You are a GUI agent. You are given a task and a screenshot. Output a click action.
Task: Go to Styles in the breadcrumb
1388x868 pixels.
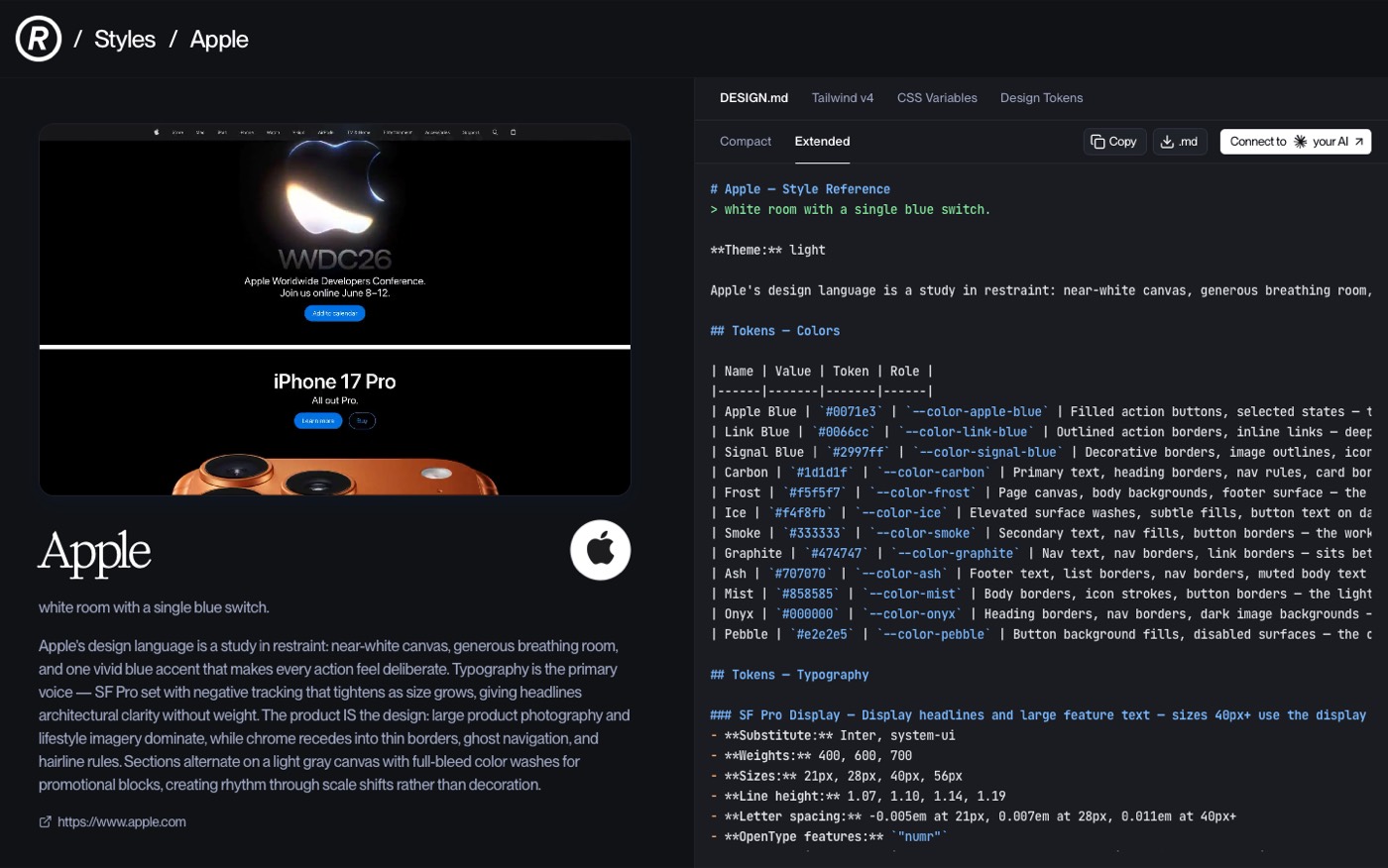click(x=125, y=40)
